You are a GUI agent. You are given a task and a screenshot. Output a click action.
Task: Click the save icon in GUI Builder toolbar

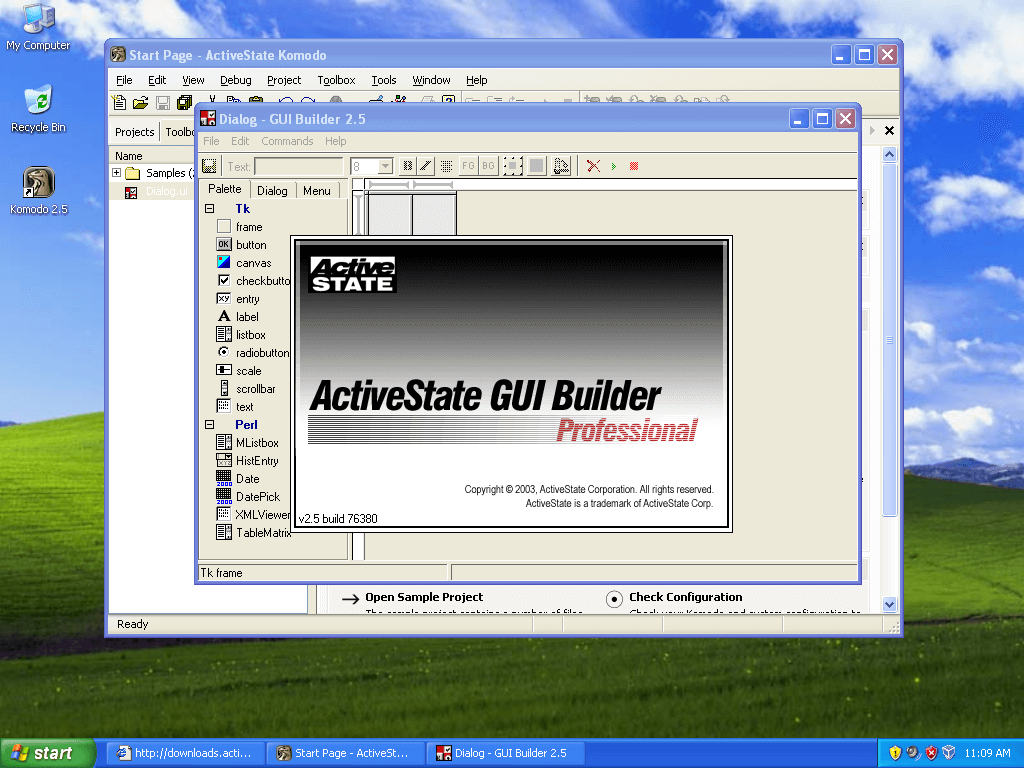click(209, 166)
